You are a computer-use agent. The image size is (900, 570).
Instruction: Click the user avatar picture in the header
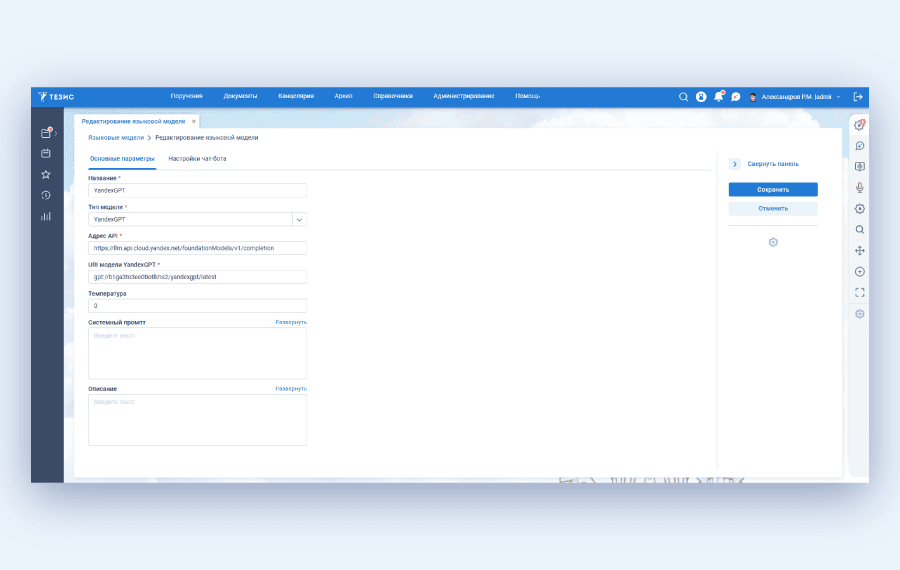pos(753,97)
